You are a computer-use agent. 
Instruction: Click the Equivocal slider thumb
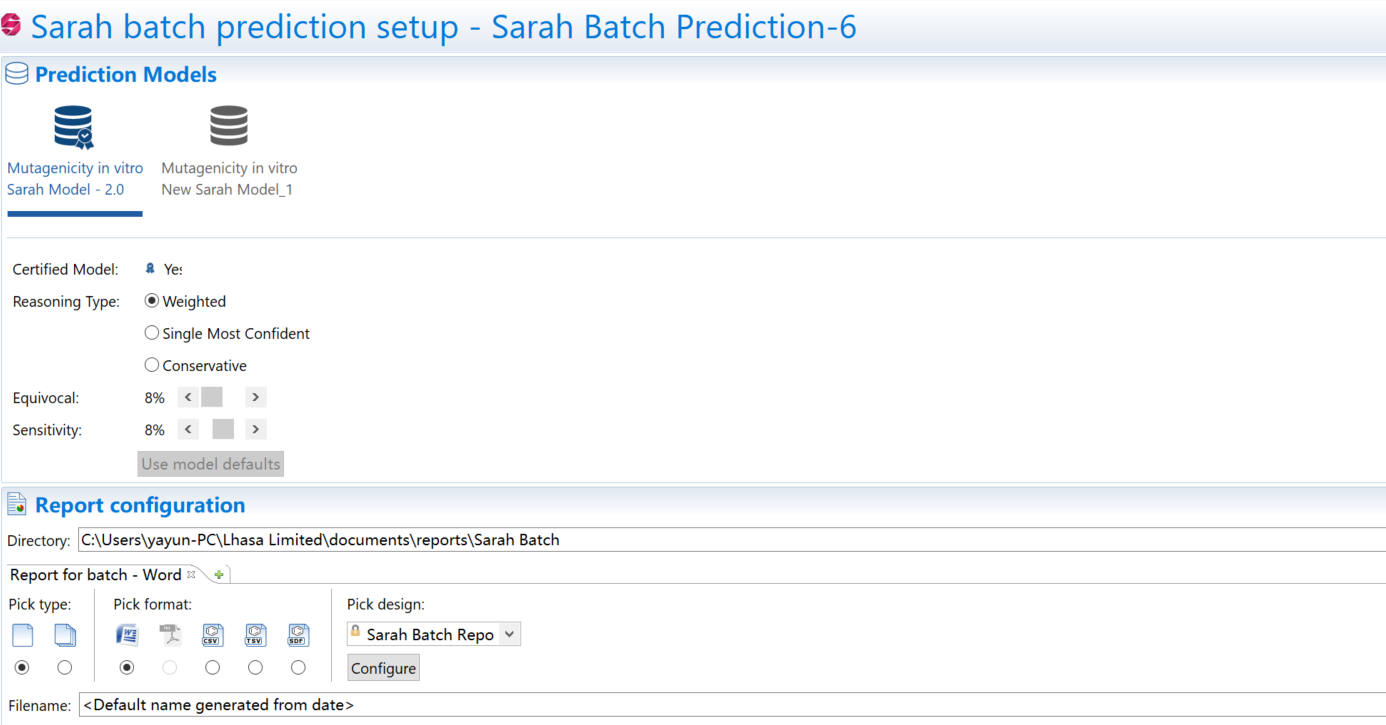coord(212,397)
